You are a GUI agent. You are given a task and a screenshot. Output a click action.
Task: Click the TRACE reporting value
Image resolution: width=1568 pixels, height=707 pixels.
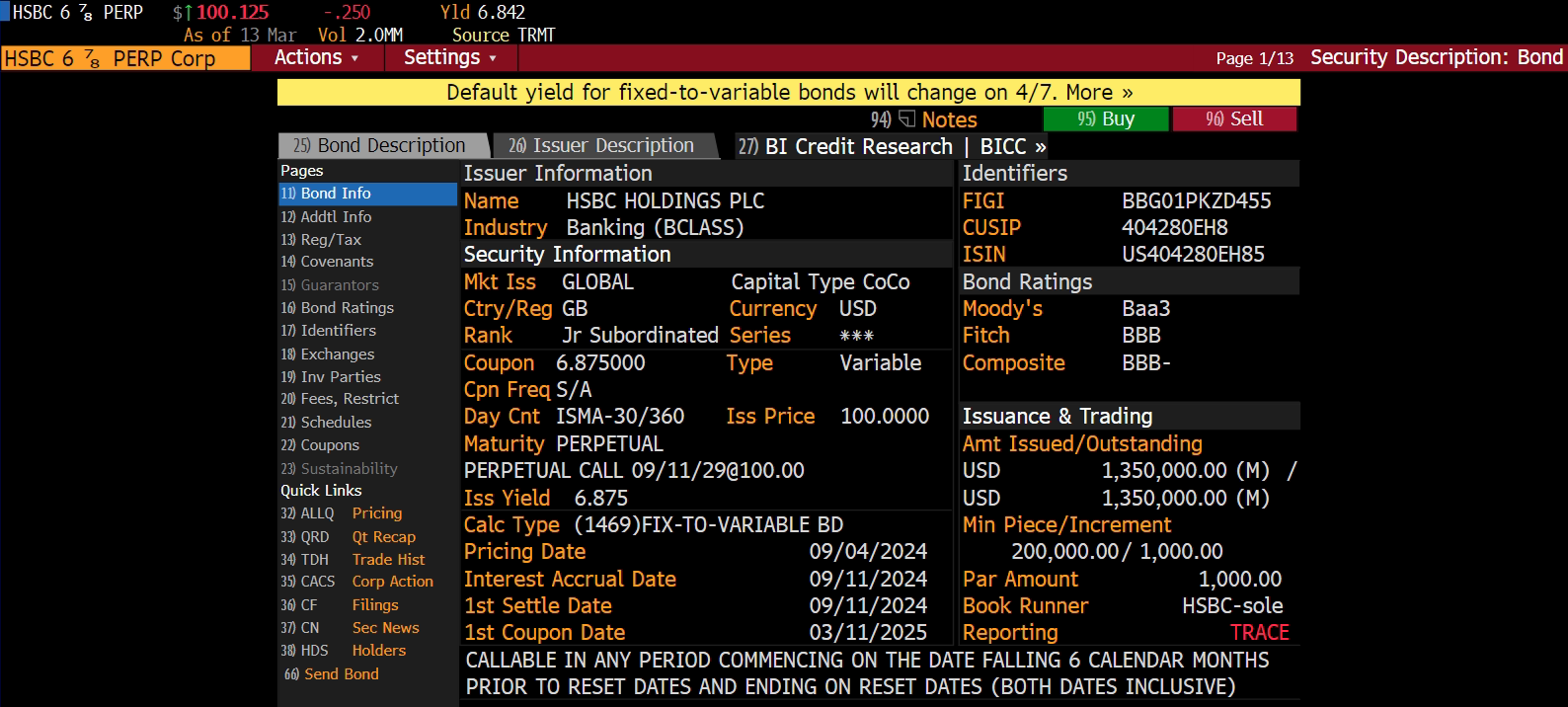(1260, 632)
